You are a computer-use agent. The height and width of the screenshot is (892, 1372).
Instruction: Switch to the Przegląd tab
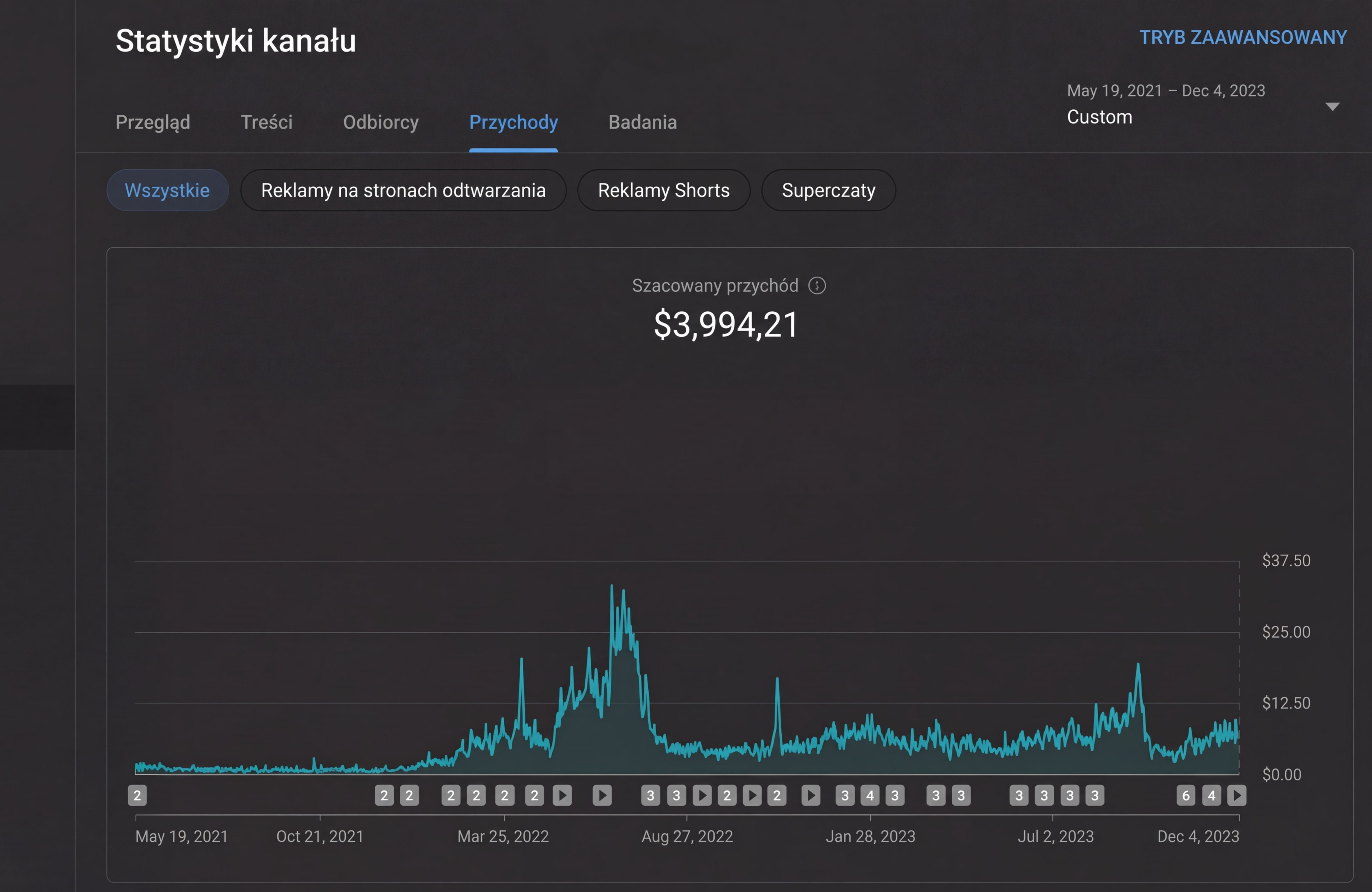click(153, 122)
